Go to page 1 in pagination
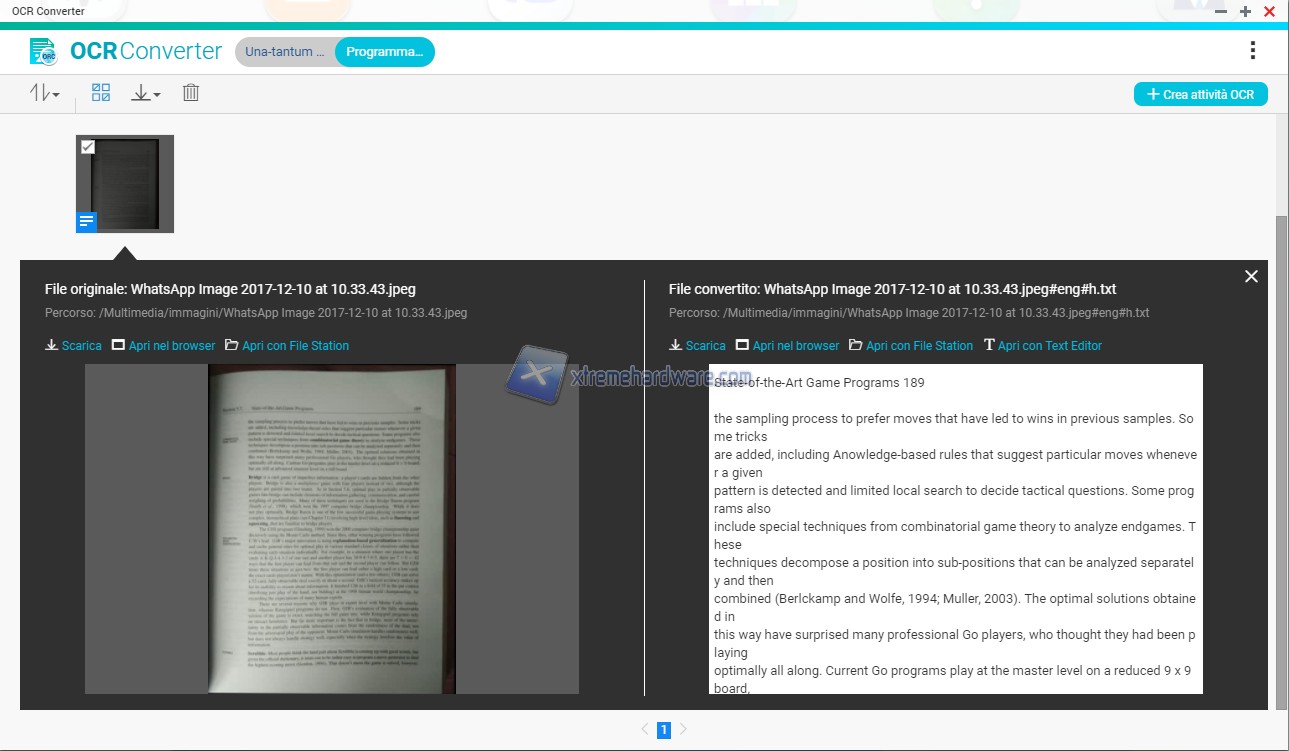This screenshot has width=1289, height=751. pyautogui.click(x=663, y=730)
